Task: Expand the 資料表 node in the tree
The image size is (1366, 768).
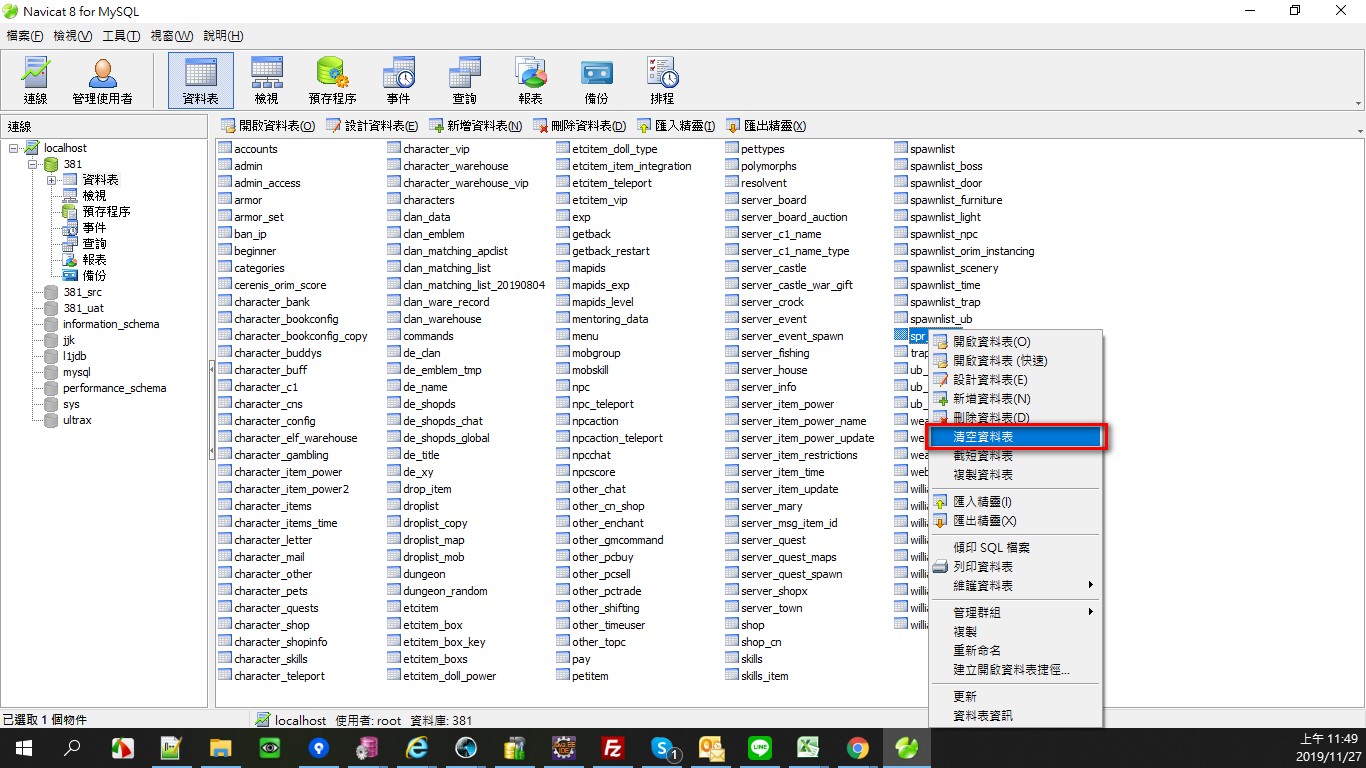Action: (x=51, y=180)
